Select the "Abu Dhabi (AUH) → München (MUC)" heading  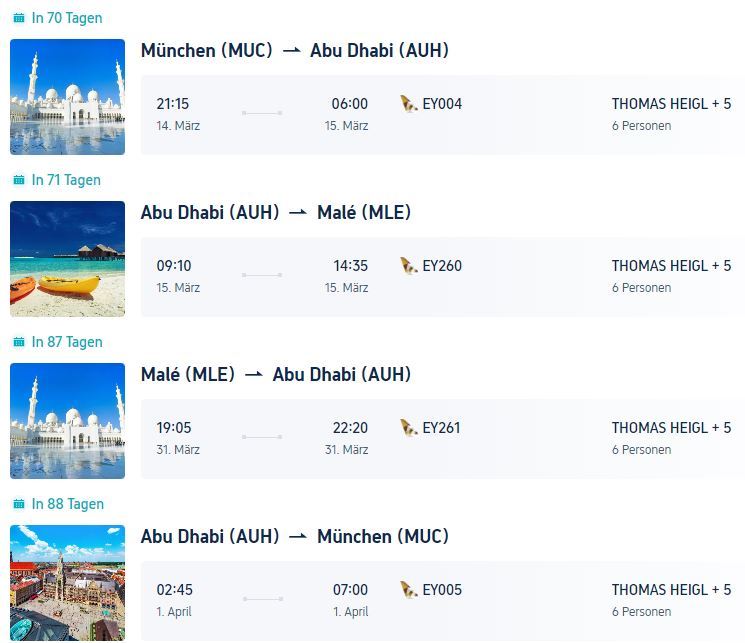(294, 537)
